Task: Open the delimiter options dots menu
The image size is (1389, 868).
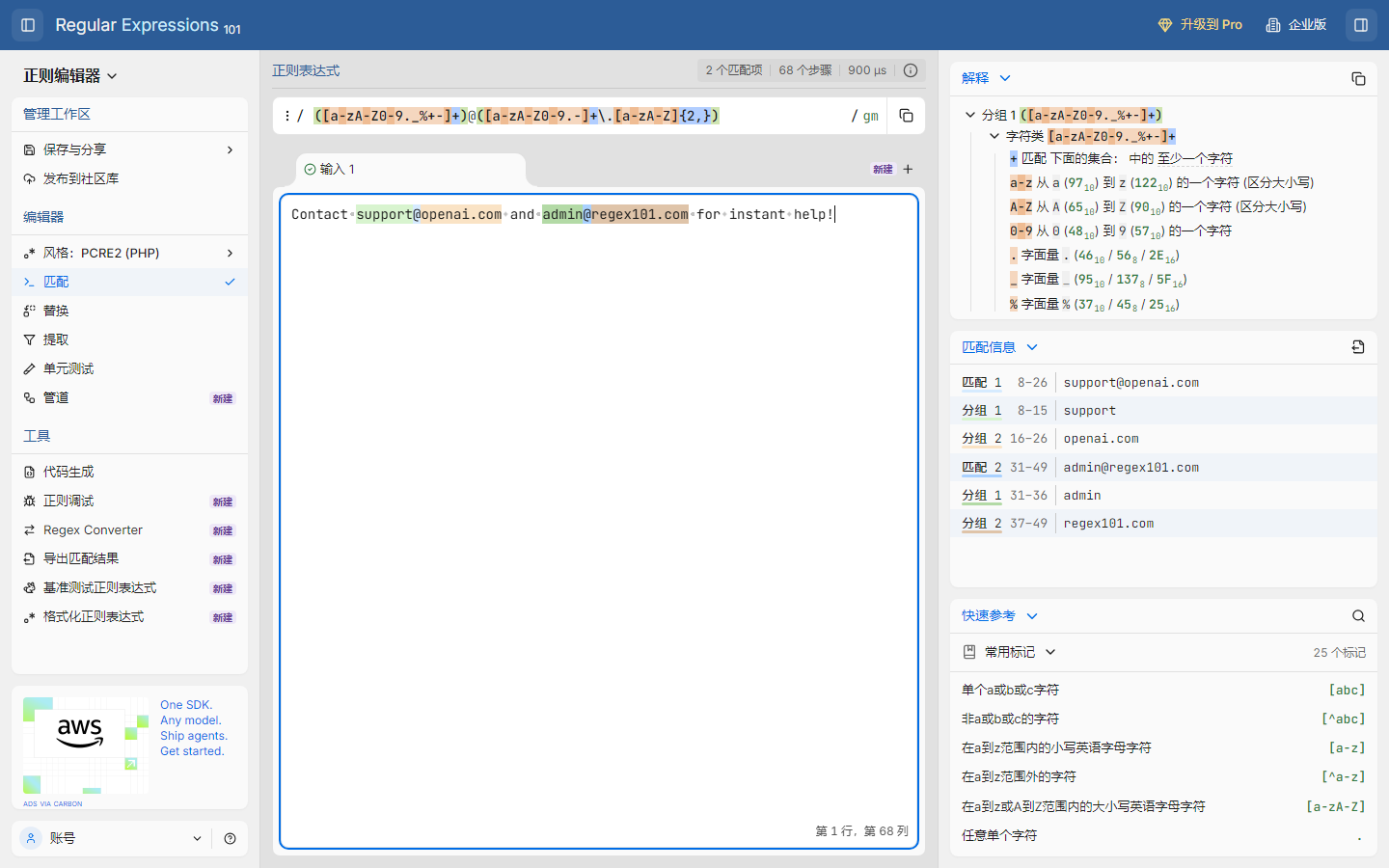Action: tap(287, 116)
